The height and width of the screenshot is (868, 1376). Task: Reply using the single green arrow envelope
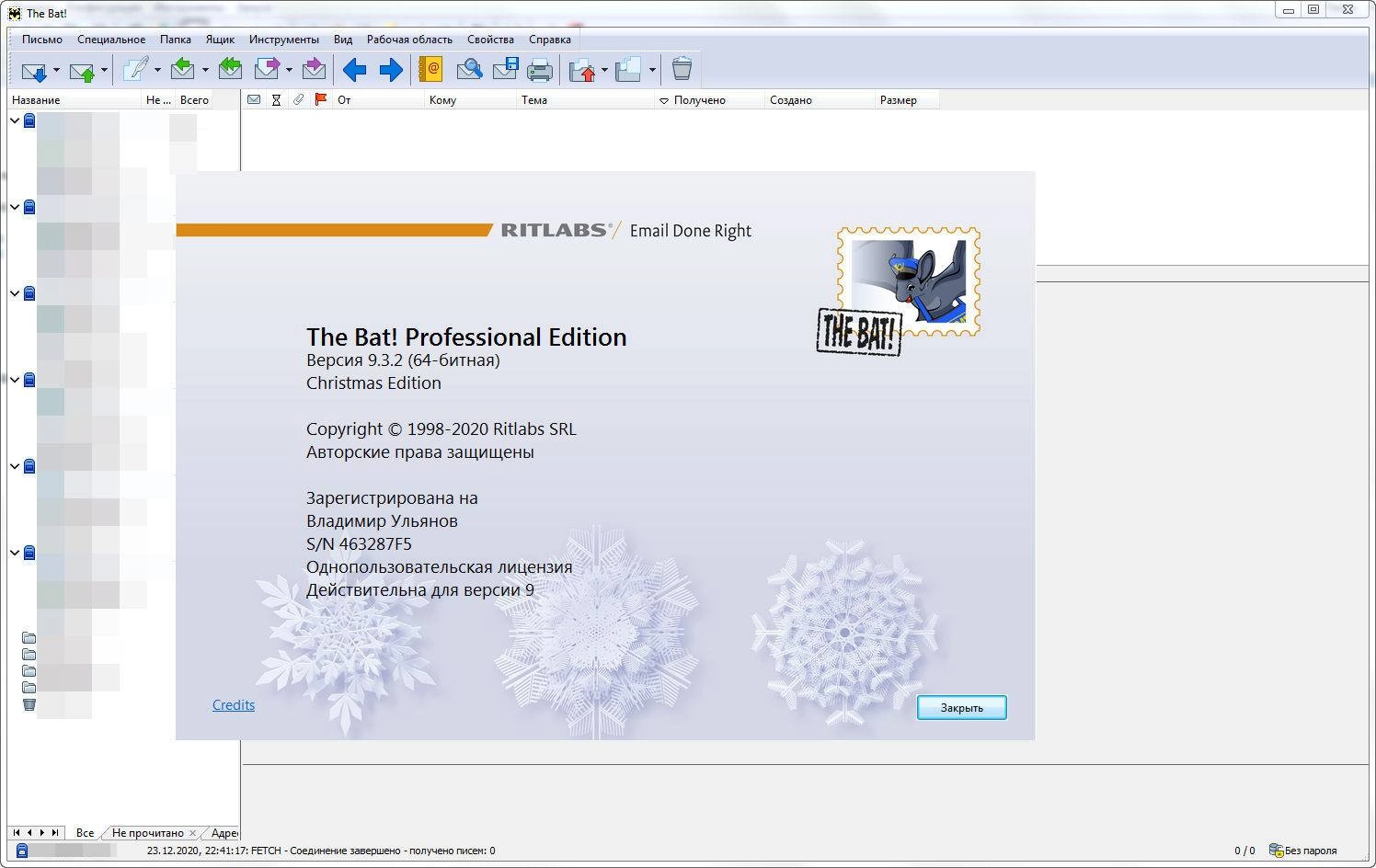point(183,70)
